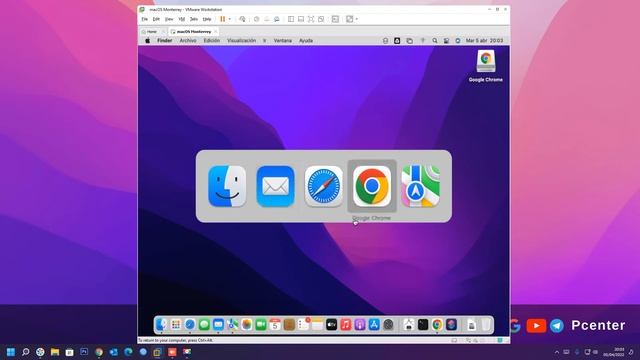Open Finder from the macOS dock
640x360 pixels.
click(x=162, y=325)
